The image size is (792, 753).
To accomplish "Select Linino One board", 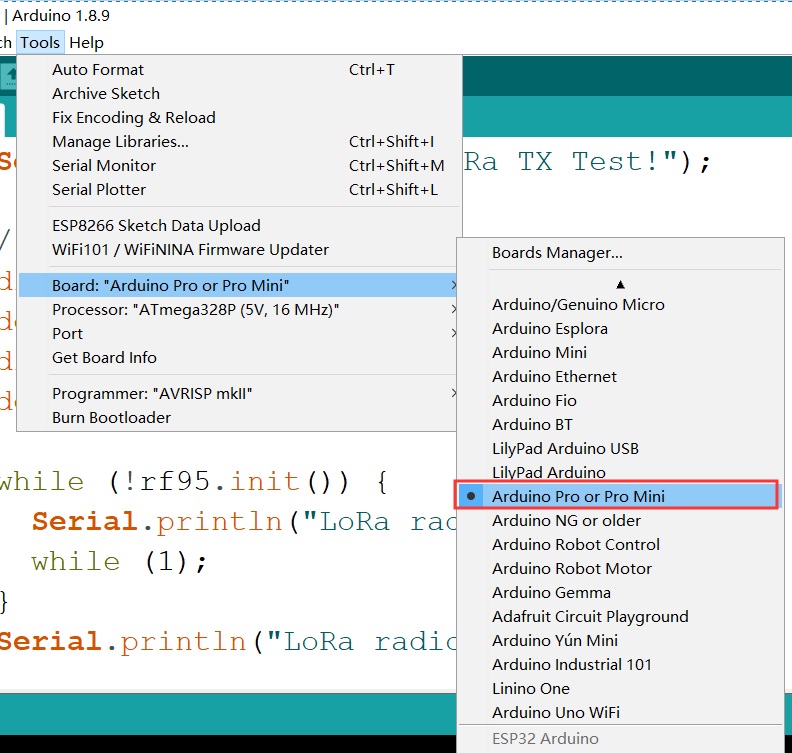I will coord(620,688).
